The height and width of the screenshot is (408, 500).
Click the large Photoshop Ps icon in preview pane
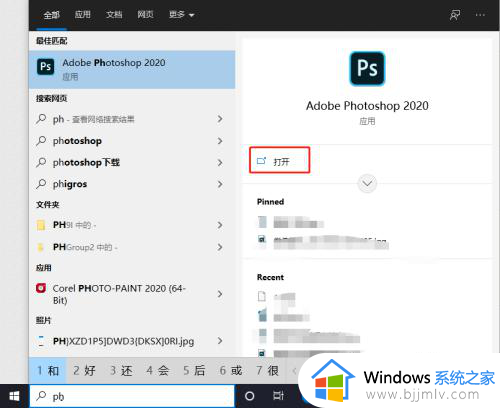367,68
